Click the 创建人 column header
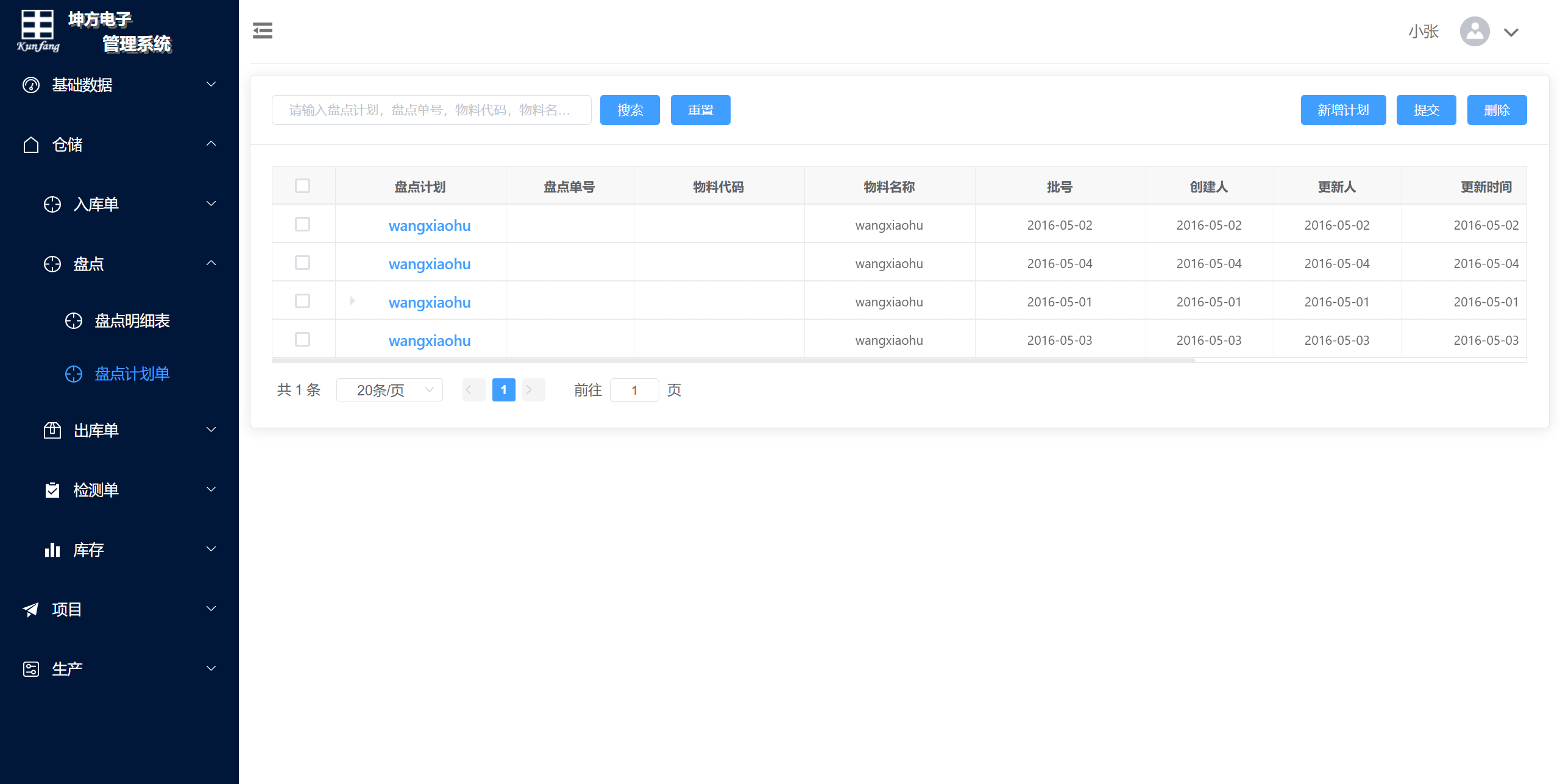Image resolution: width=1560 pixels, height=784 pixels. [1209, 186]
